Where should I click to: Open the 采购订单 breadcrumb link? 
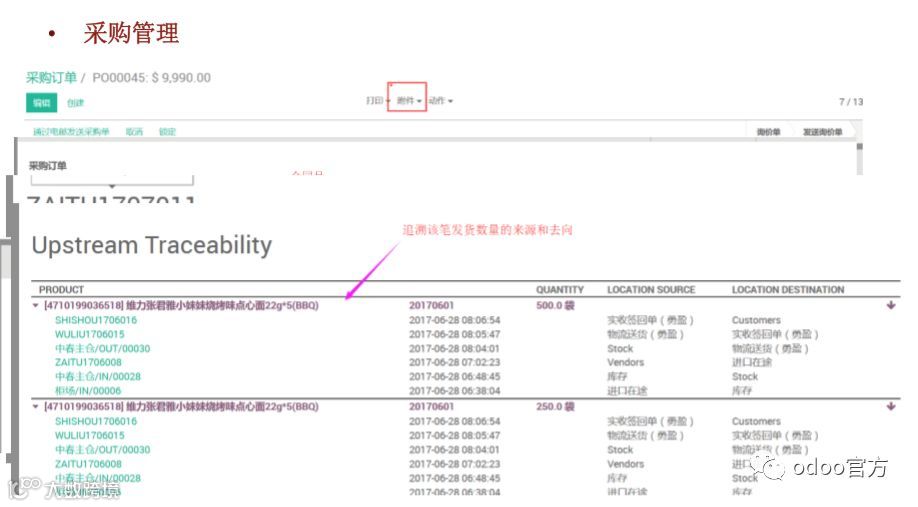(52, 78)
